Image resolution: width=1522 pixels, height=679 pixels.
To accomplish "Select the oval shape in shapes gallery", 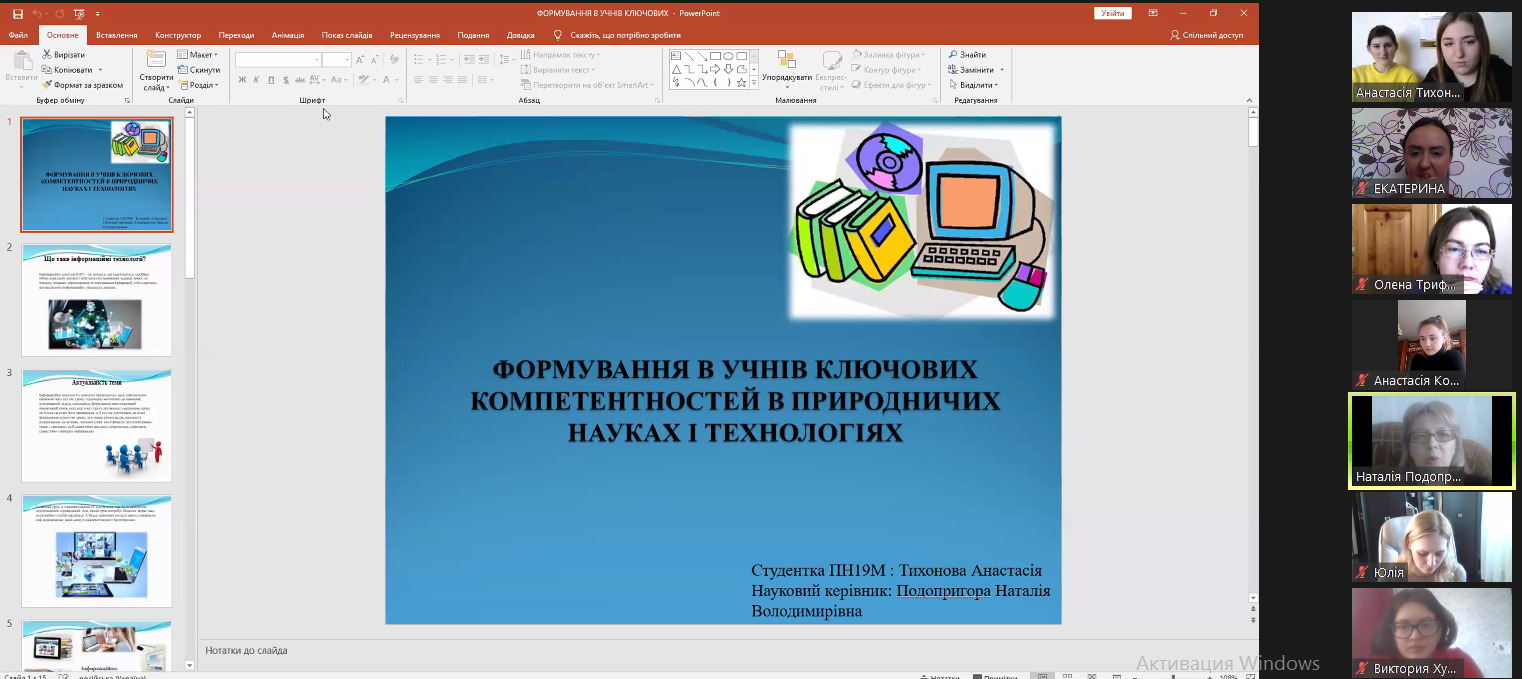I will pos(728,56).
